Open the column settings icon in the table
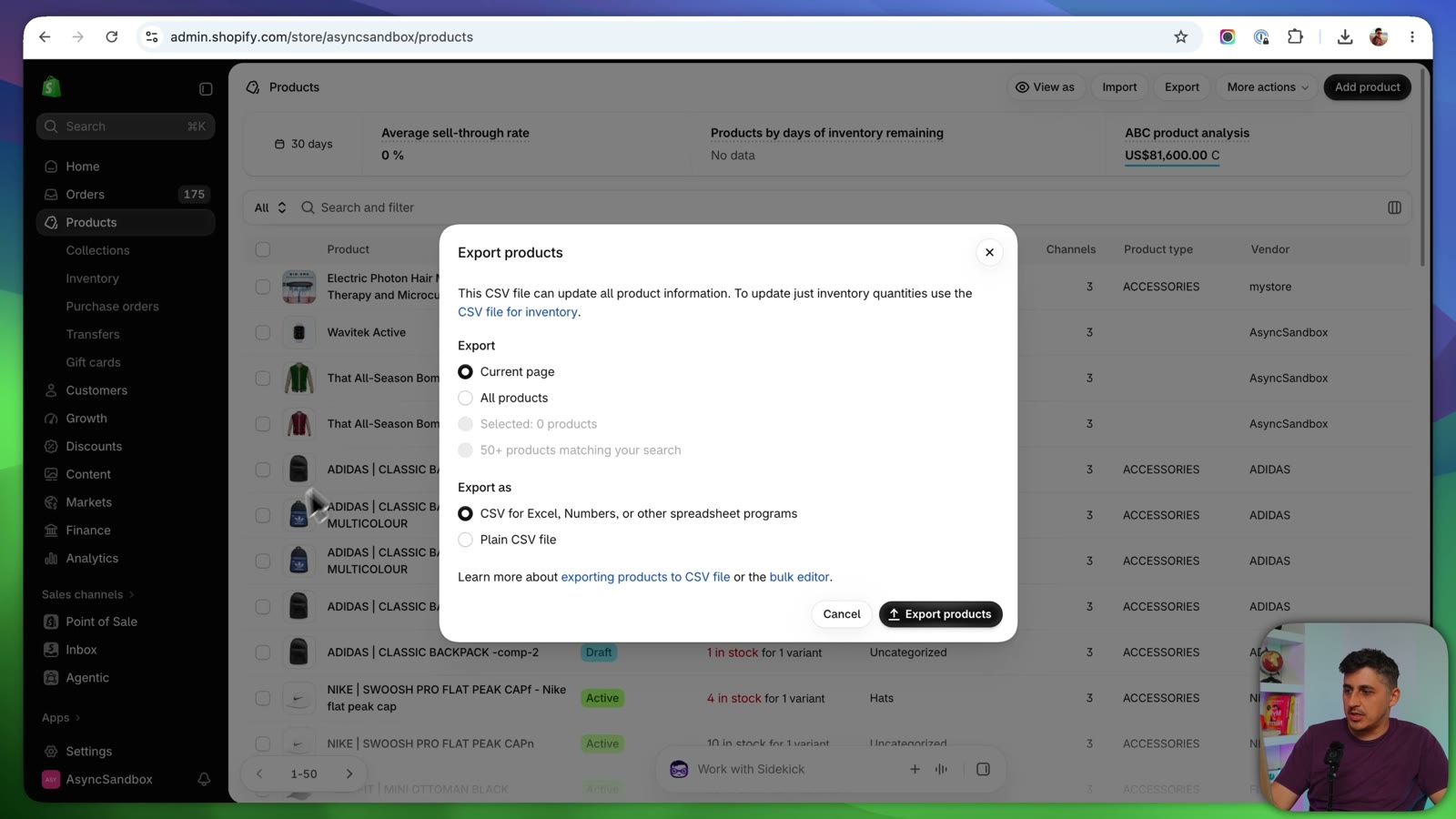1456x819 pixels. click(x=1394, y=207)
